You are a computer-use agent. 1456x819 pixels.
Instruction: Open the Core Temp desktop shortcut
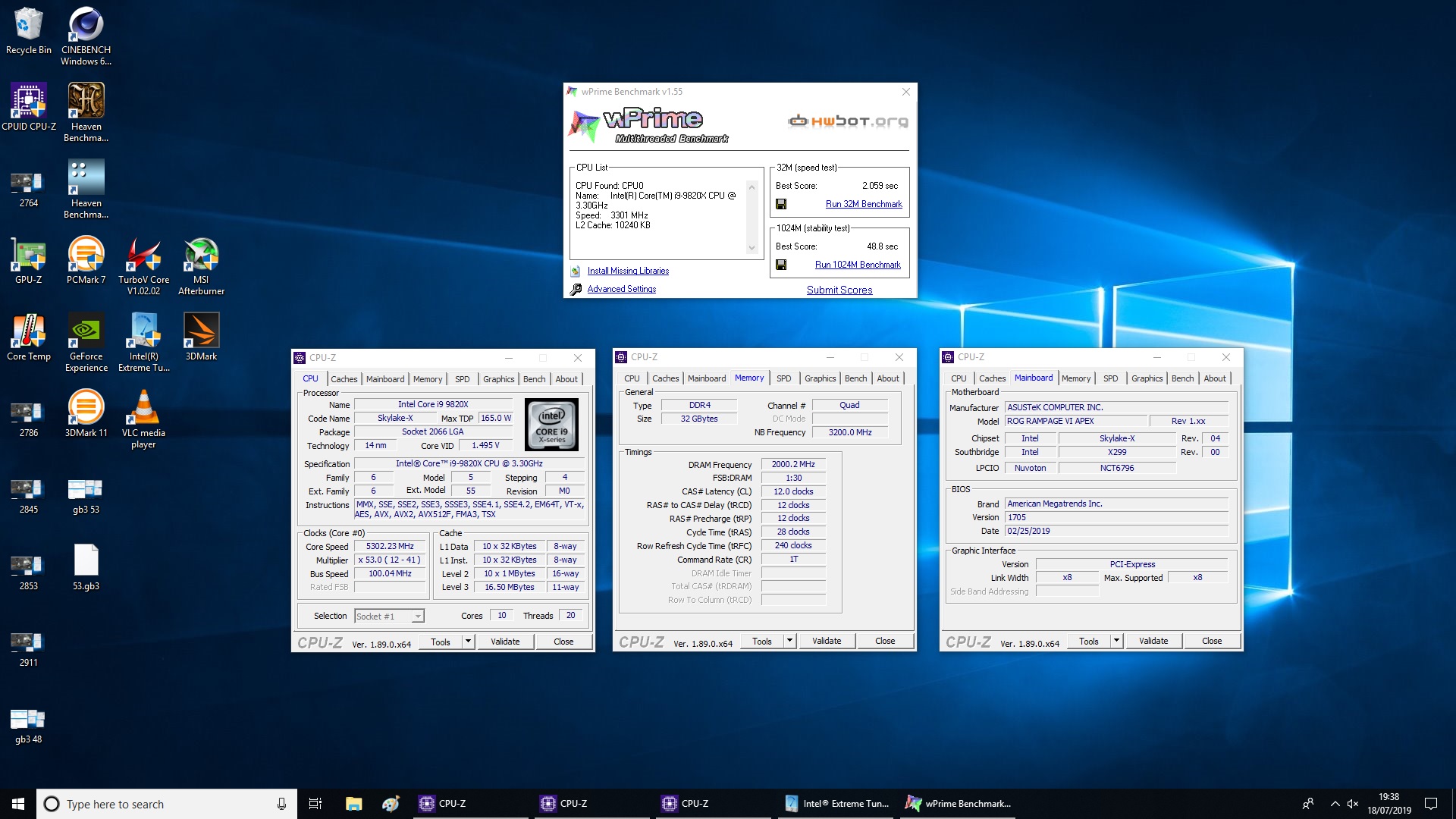[29, 337]
